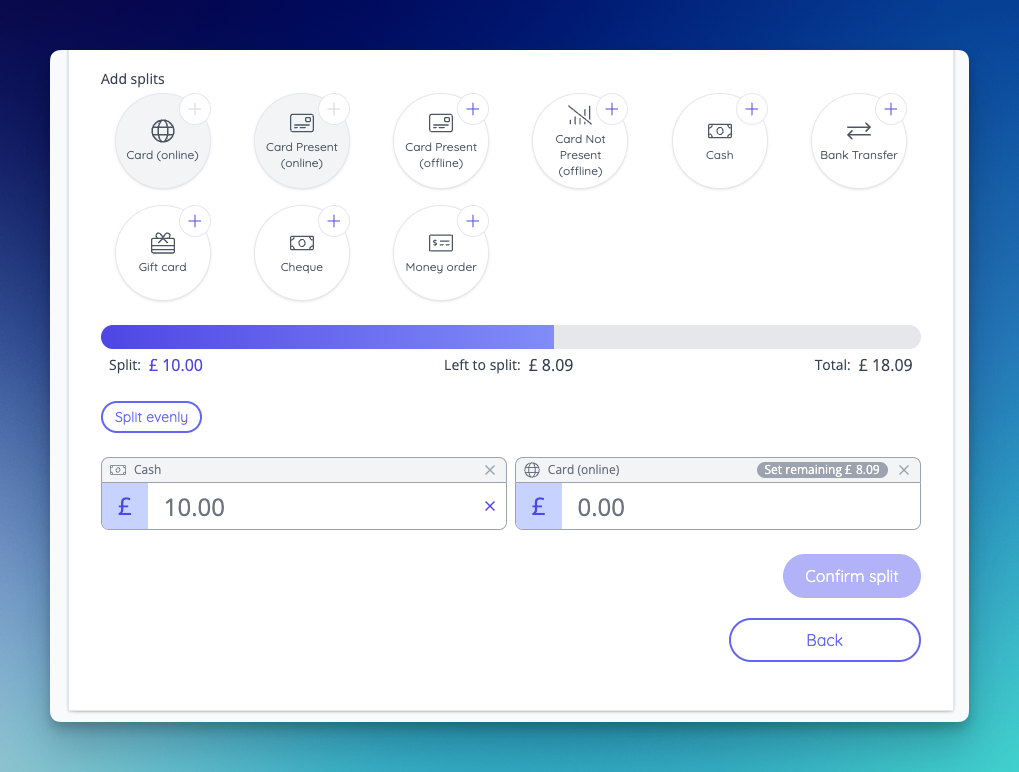Select the Cash payment method icon
The image size is (1019, 772).
(x=718, y=140)
